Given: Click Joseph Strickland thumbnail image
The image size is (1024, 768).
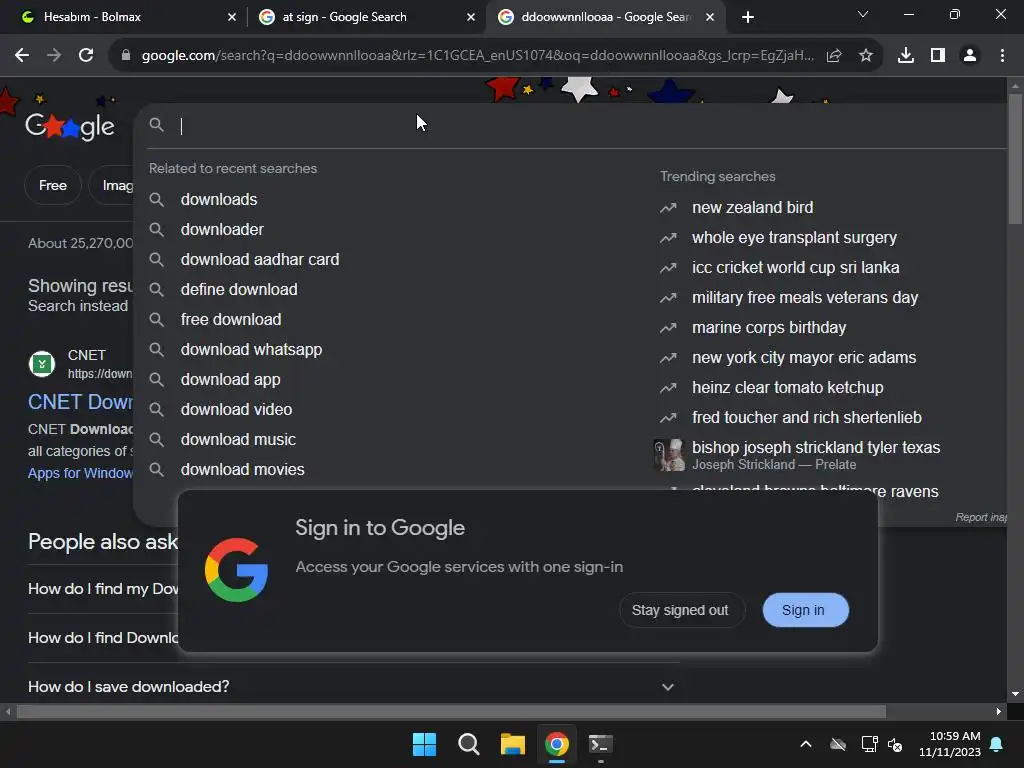Looking at the screenshot, I should pos(669,455).
